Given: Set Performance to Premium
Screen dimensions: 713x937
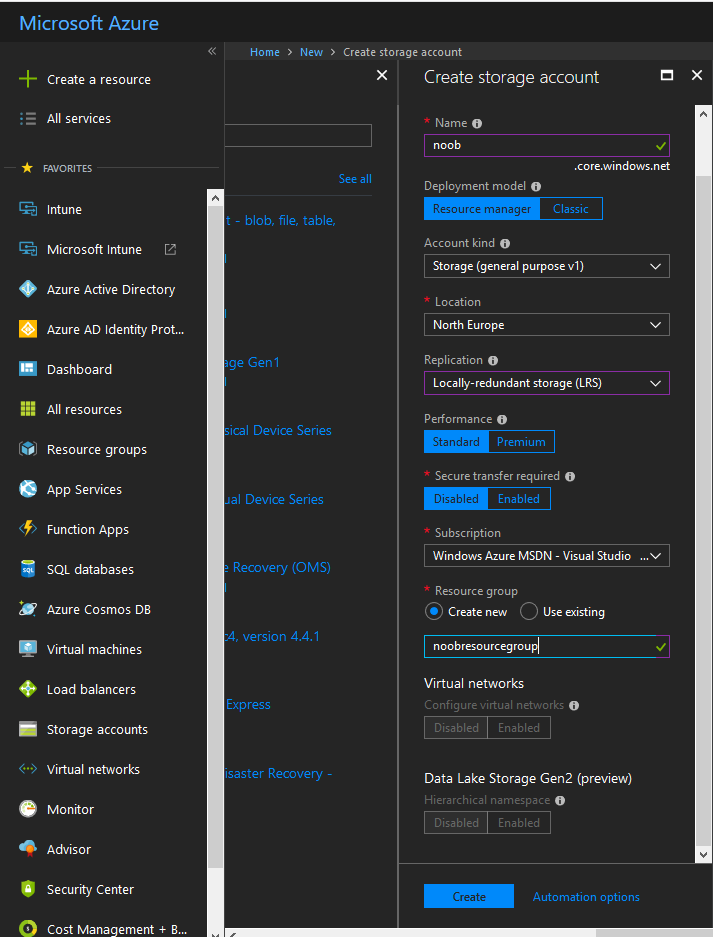Looking at the screenshot, I should [521, 442].
